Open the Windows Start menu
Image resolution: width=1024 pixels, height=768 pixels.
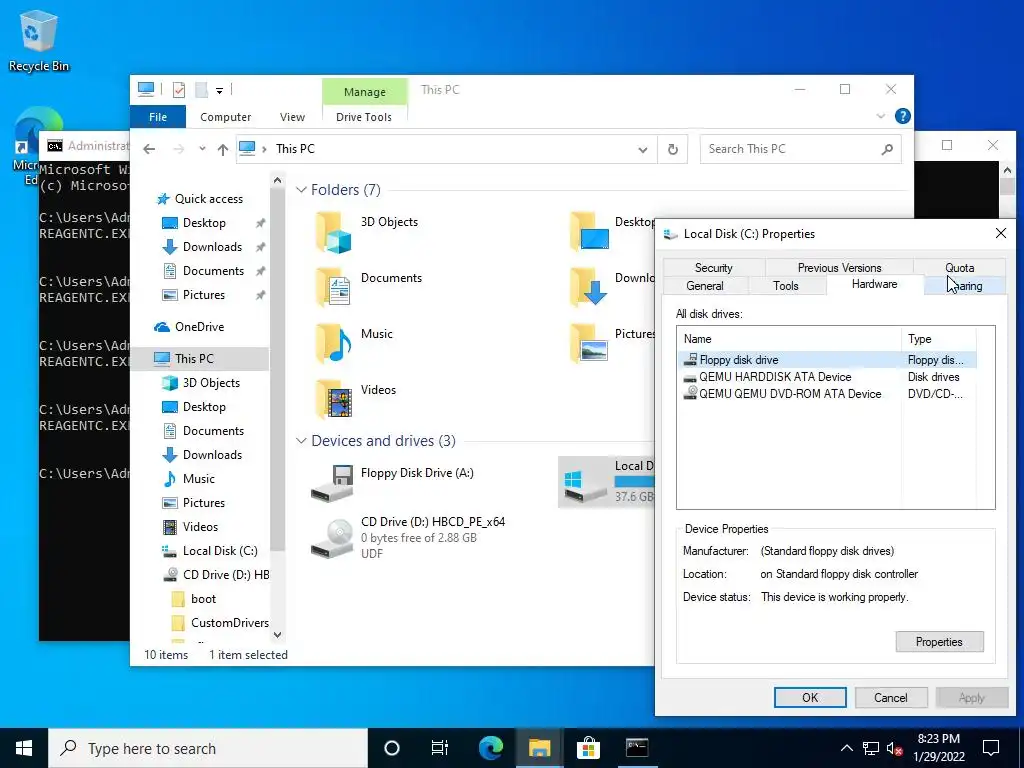point(24,748)
